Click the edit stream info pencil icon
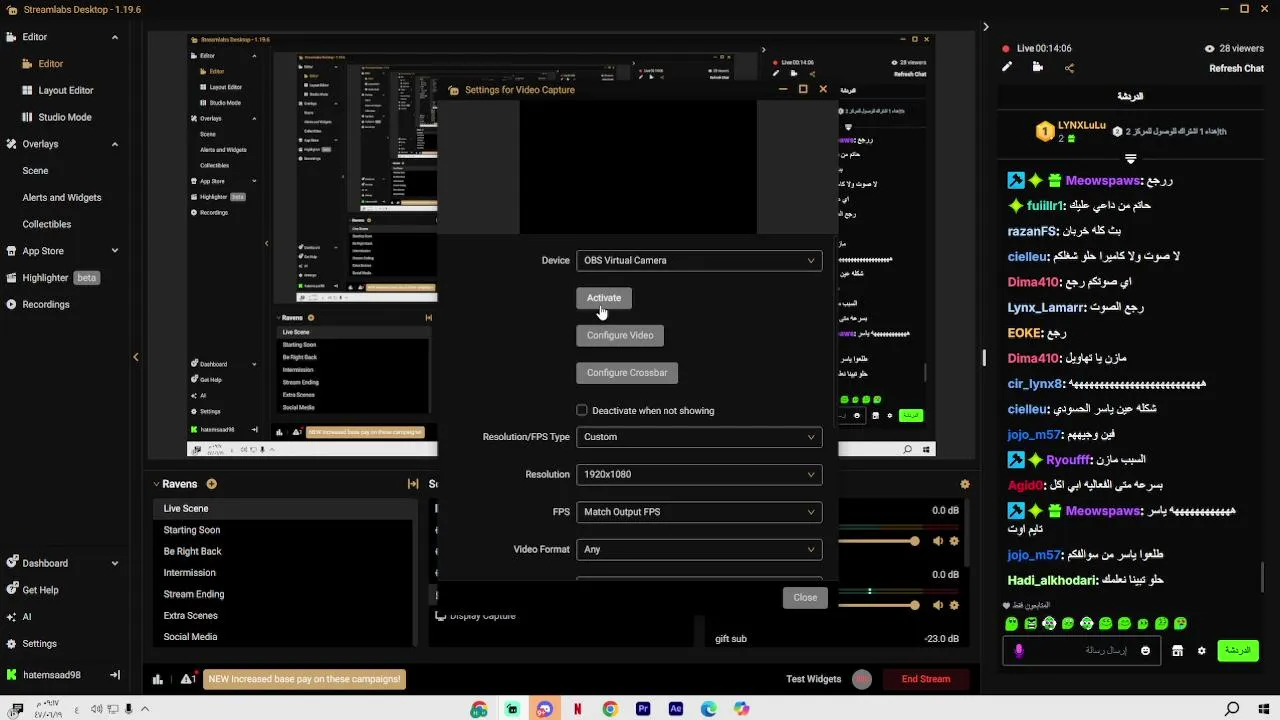1280x720 pixels. [x=1007, y=67]
